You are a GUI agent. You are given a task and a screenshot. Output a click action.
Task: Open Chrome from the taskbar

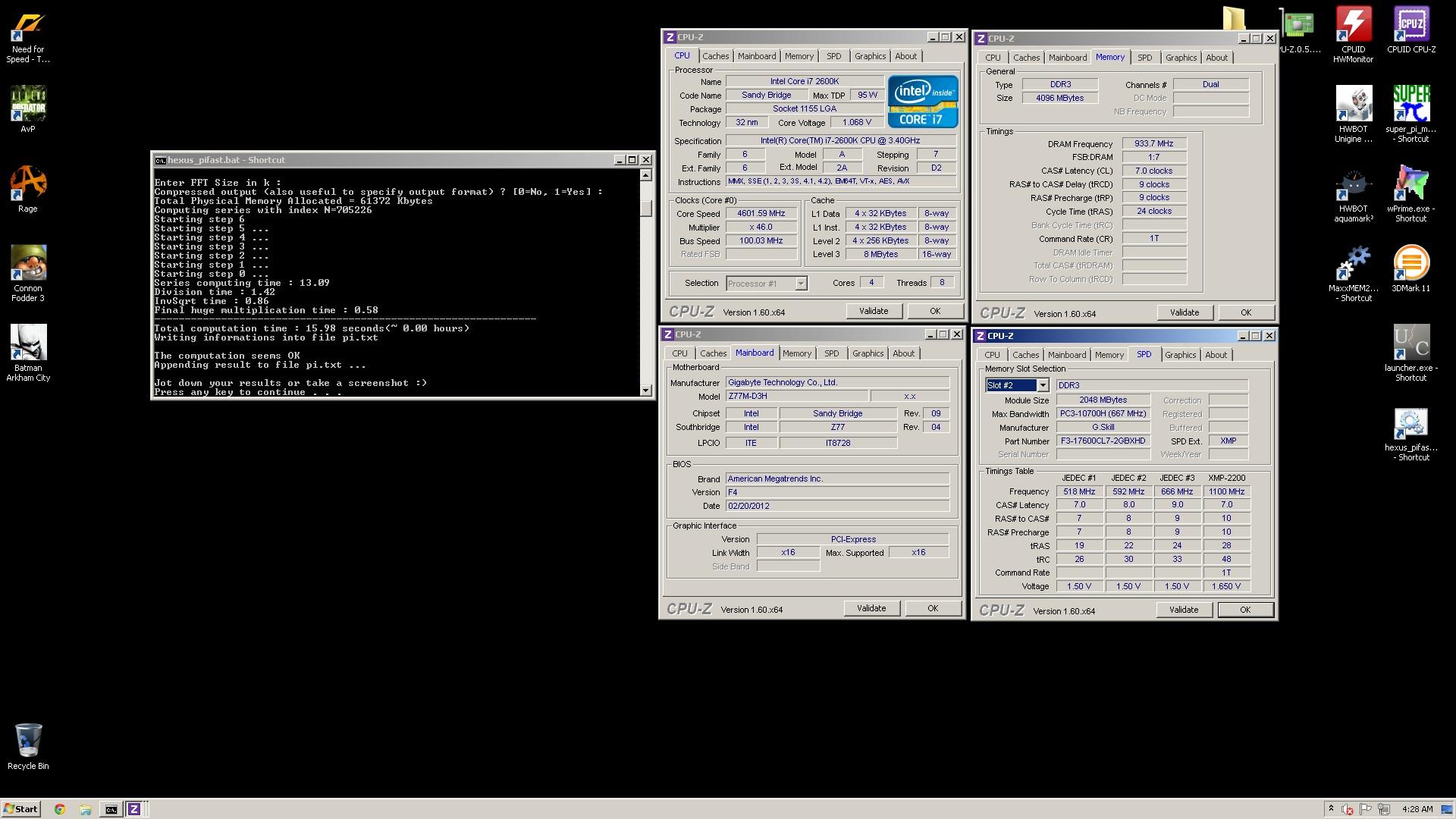point(60,809)
